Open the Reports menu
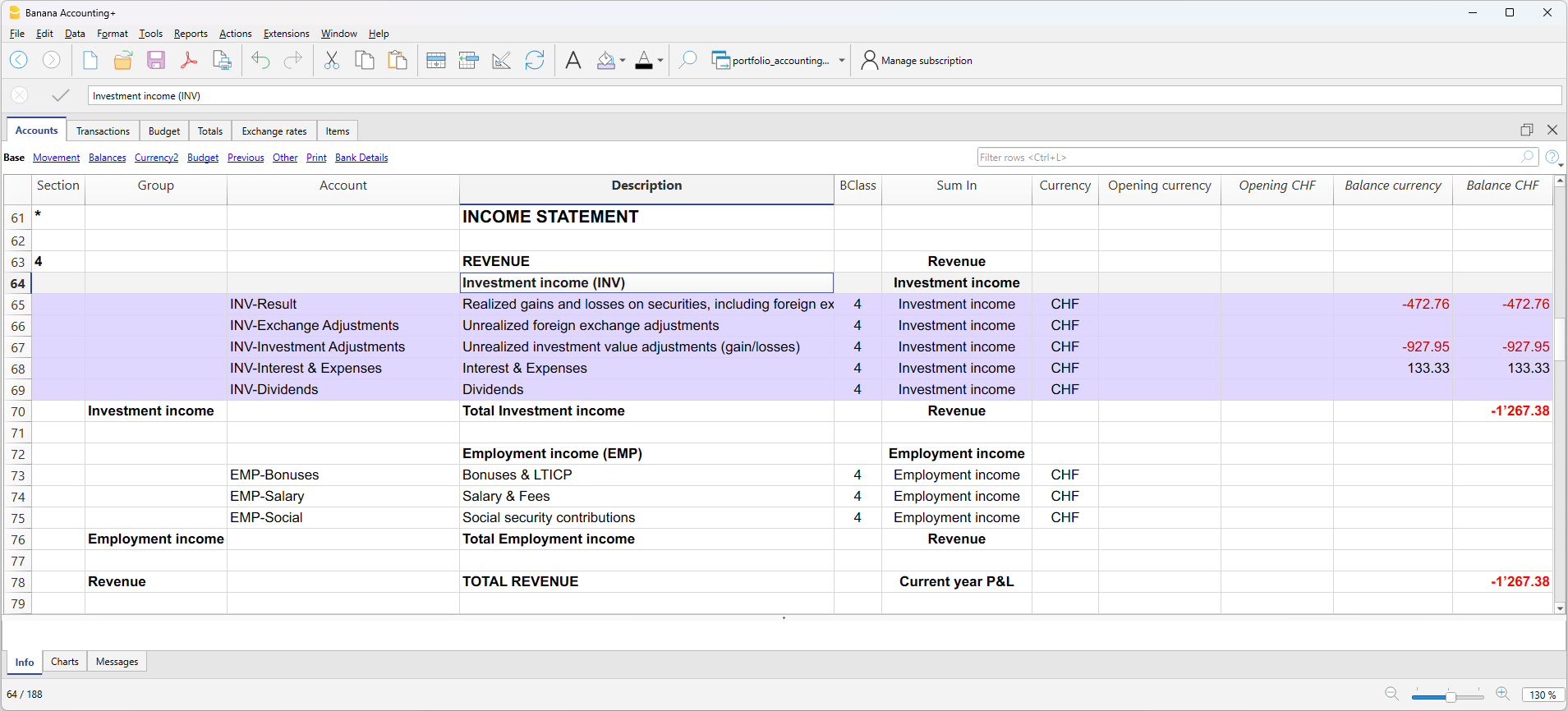This screenshot has width=1568, height=711. click(191, 34)
